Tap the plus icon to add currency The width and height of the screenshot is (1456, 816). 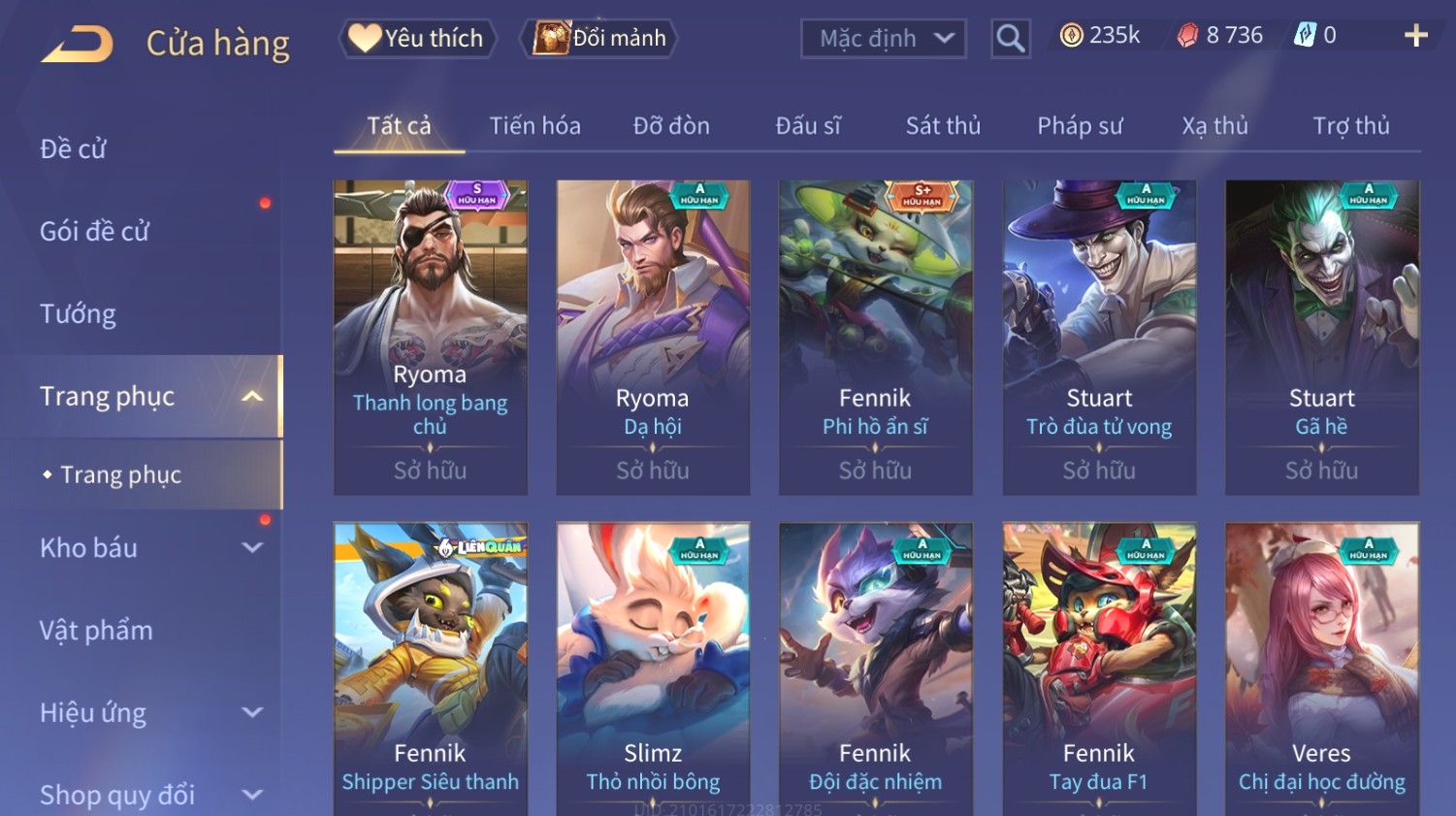click(x=1415, y=36)
